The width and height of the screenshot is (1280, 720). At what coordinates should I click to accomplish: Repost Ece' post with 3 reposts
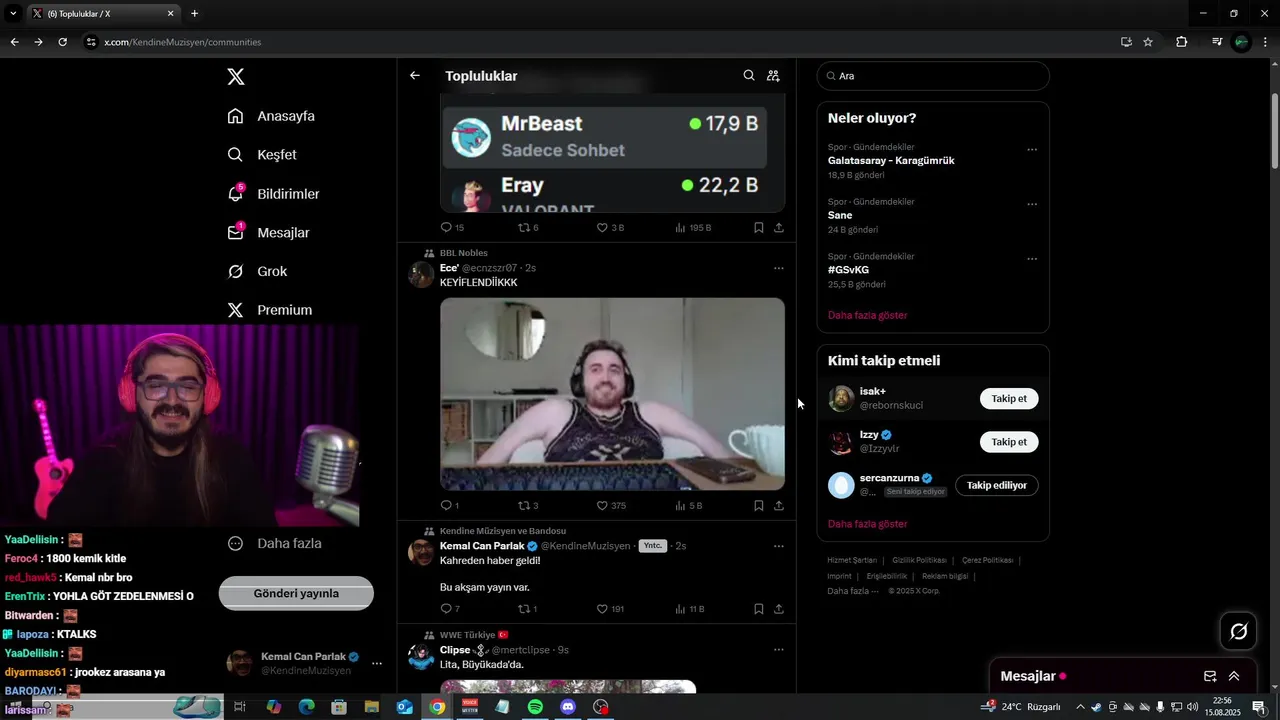528,506
